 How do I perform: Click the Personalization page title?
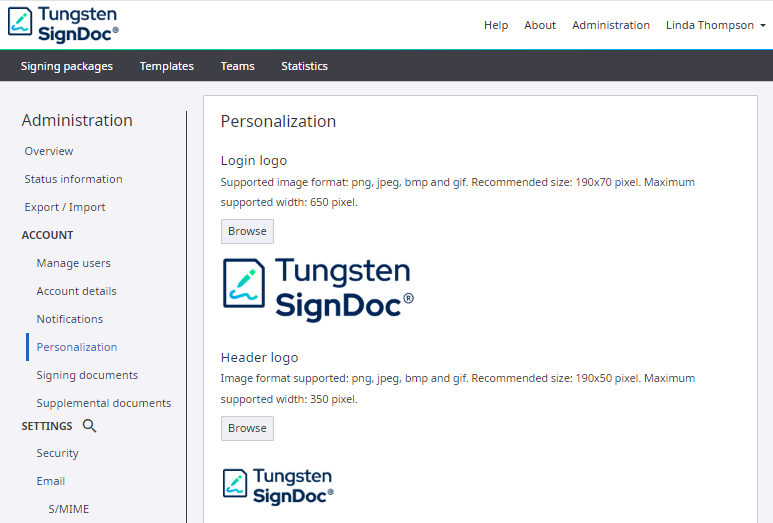pyautogui.click(x=279, y=121)
